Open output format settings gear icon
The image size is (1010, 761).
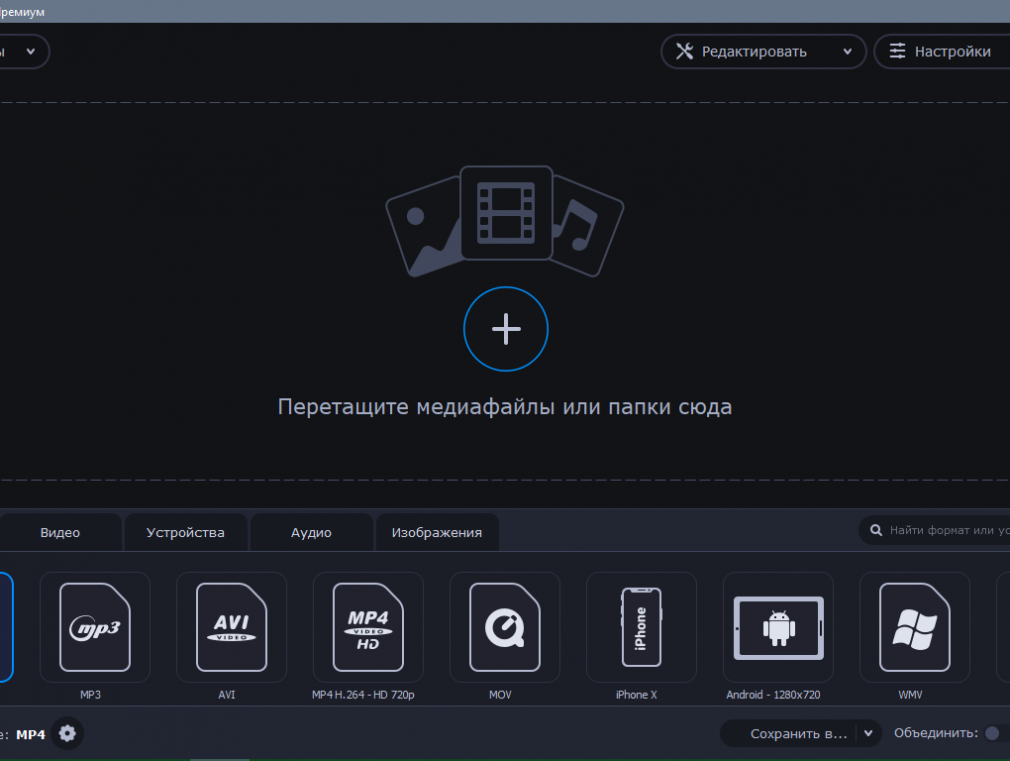[x=67, y=733]
